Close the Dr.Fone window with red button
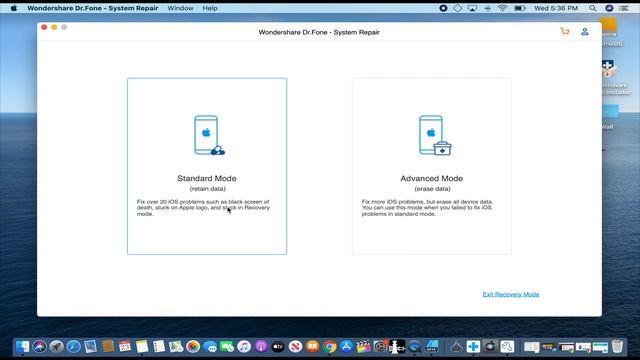 [x=44, y=27]
